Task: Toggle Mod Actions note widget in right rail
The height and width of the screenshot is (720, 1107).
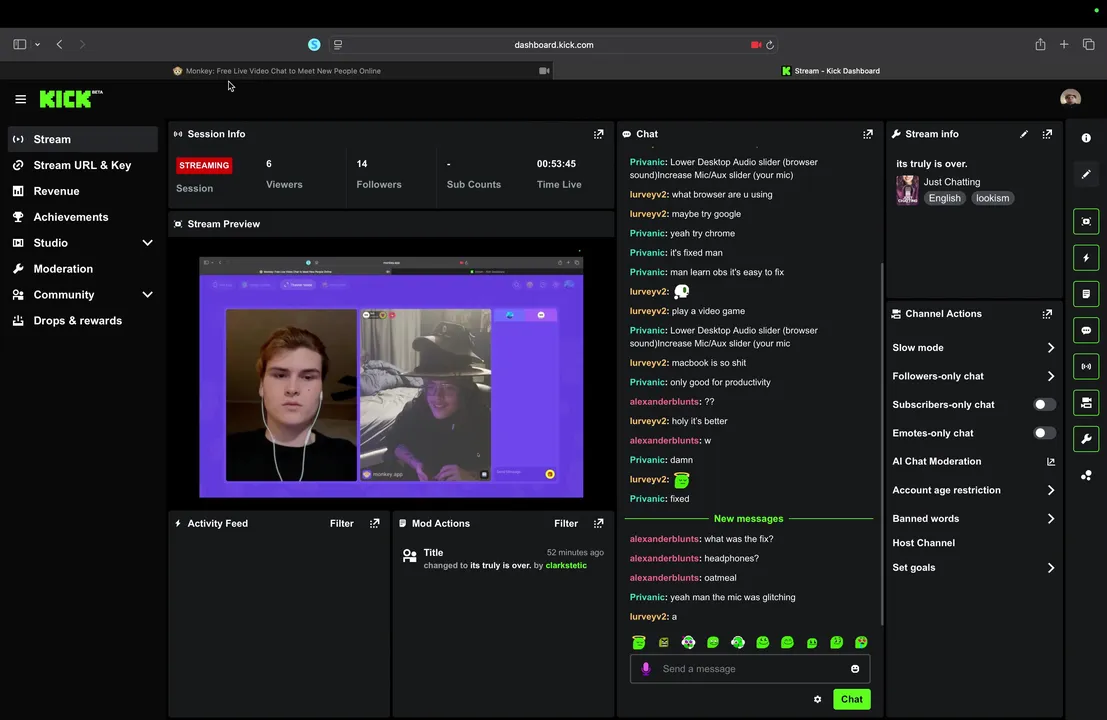Action: 1086,294
